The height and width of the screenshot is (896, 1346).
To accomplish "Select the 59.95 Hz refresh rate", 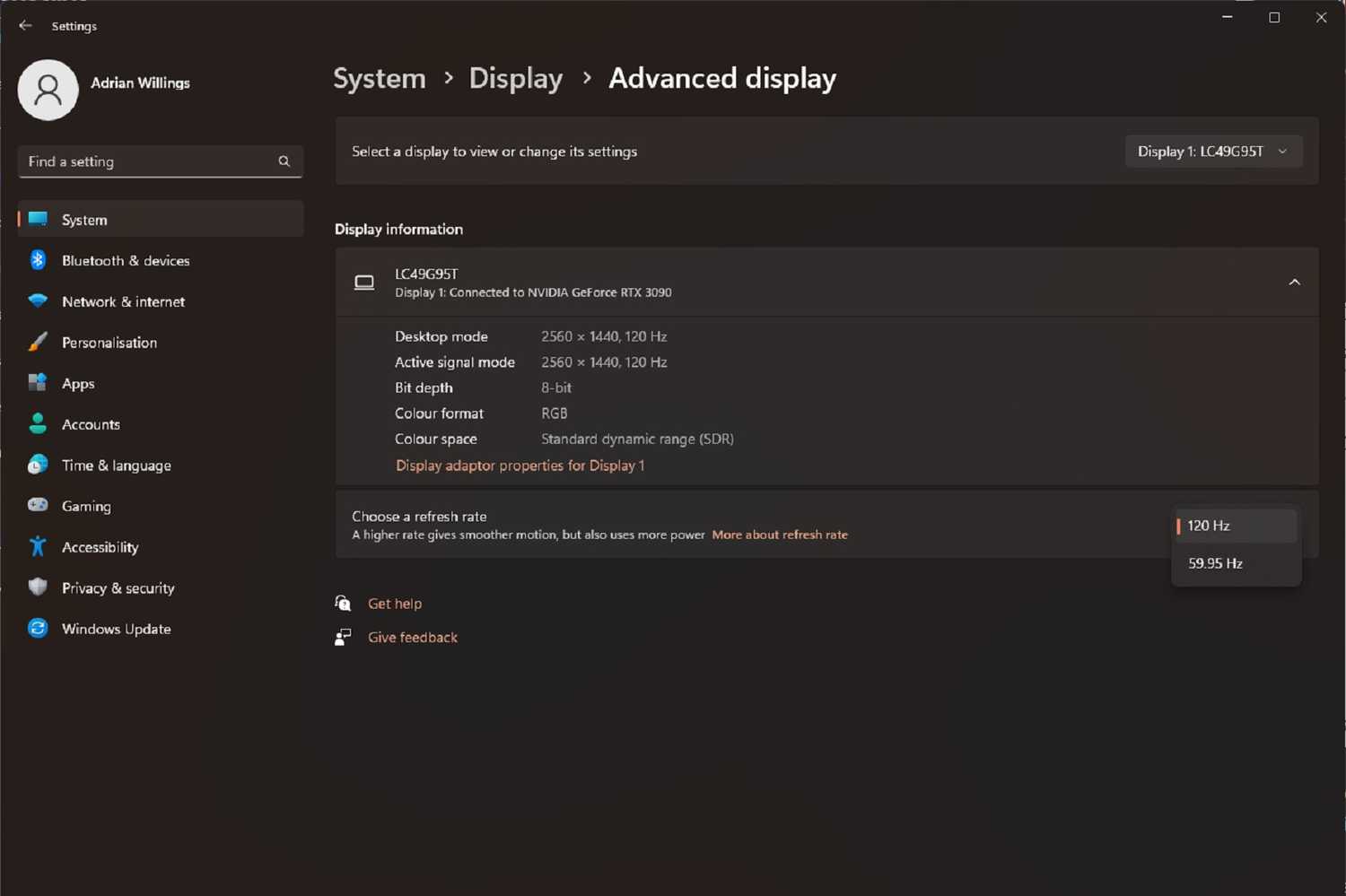I will [1215, 564].
